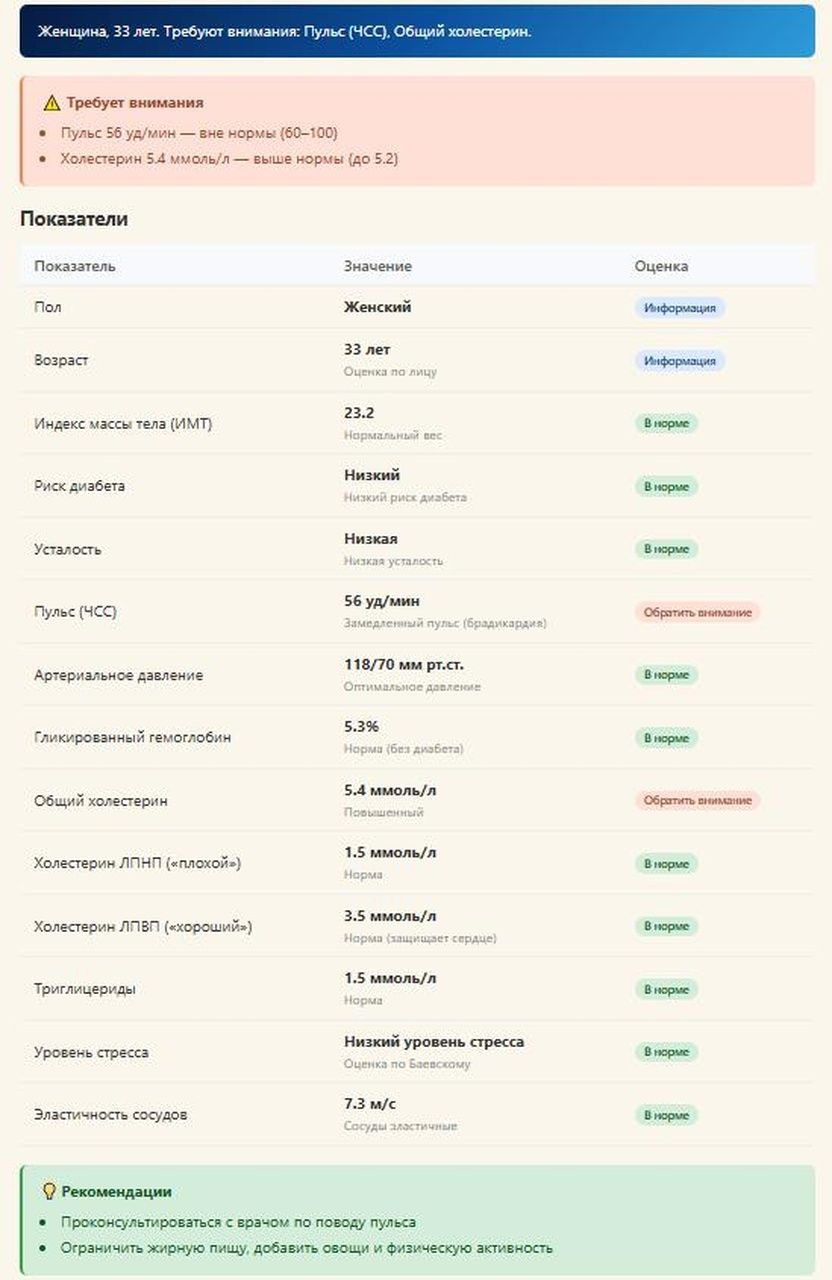The image size is (832, 1280).
Task: Click the warning triangle icon beside Требует внимания
Action: pos(51,103)
